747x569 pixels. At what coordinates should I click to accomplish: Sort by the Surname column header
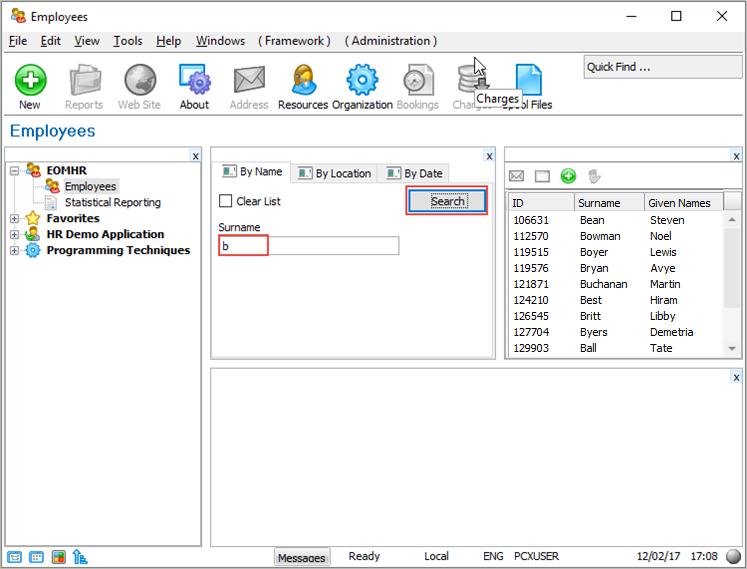point(609,203)
